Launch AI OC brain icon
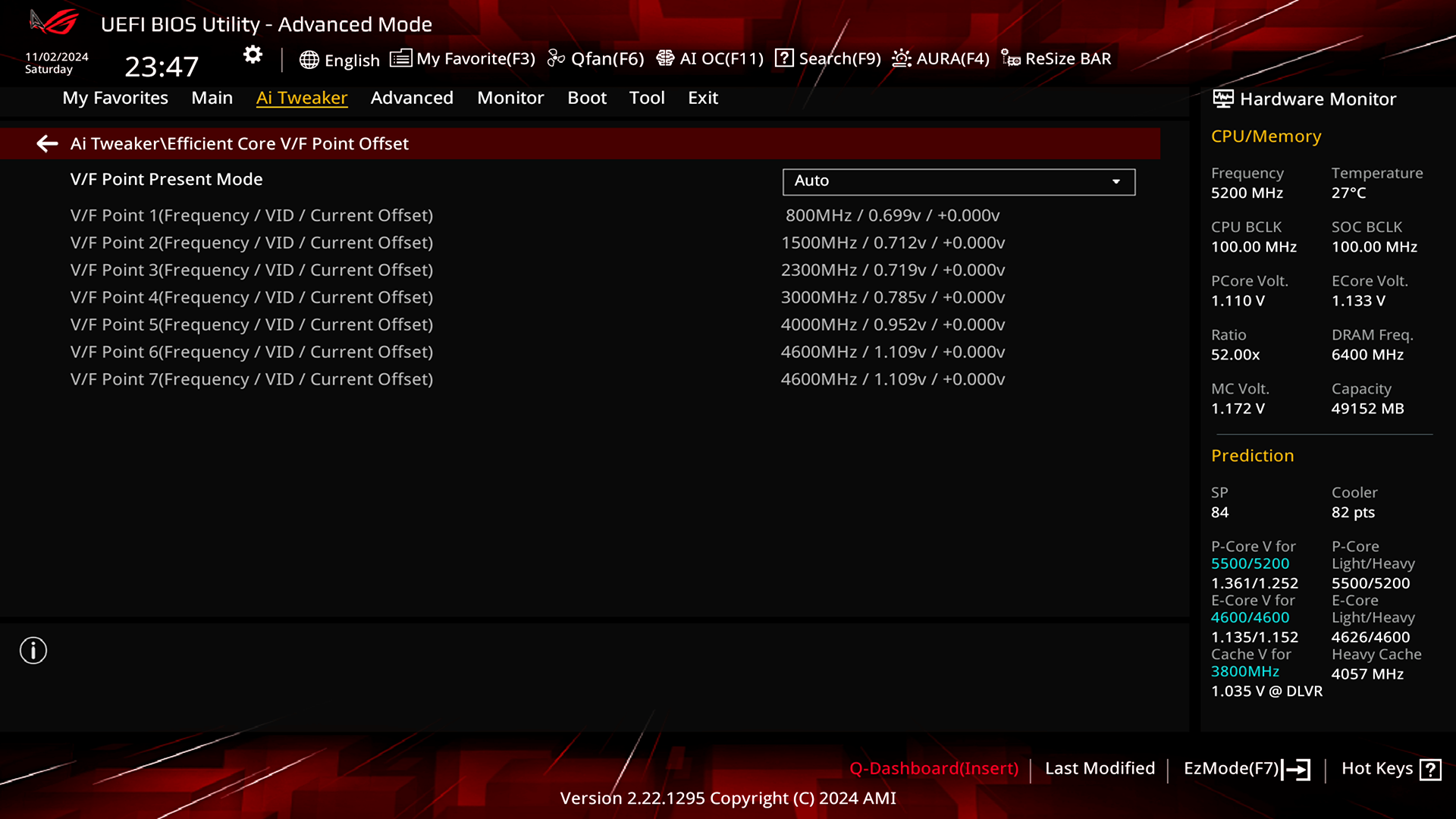This screenshot has height=819, width=1456. pos(665,58)
